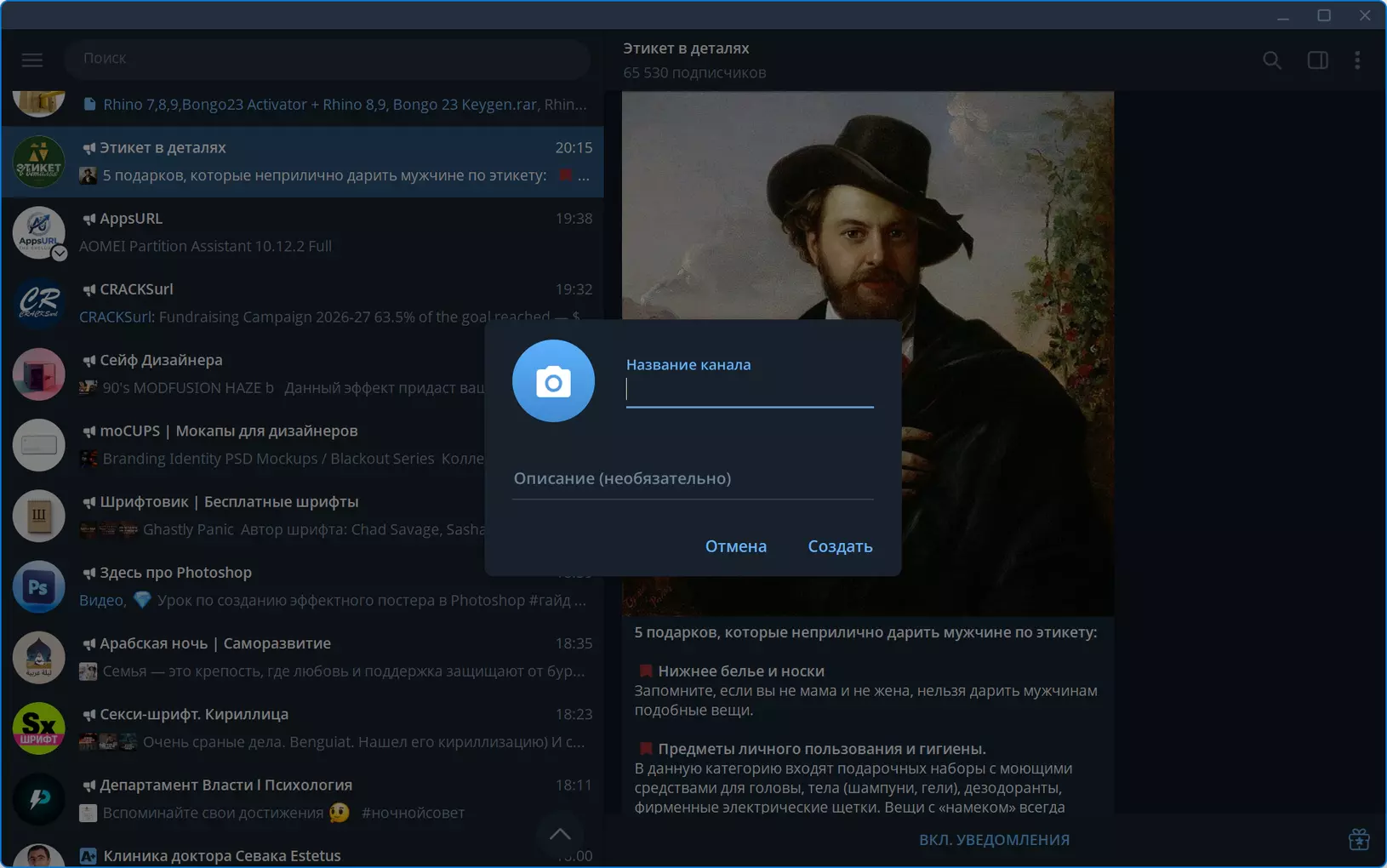The image size is (1387, 868).
Task: Enable notifications via ВКЛ. УВЕДОМЛЕНИЯ
Action: tap(994, 840)
